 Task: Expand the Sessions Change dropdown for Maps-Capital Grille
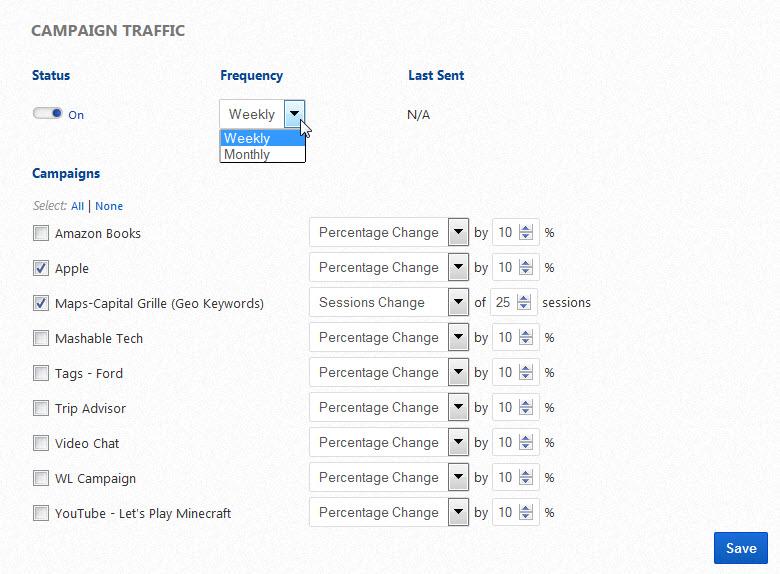(458, 303)
